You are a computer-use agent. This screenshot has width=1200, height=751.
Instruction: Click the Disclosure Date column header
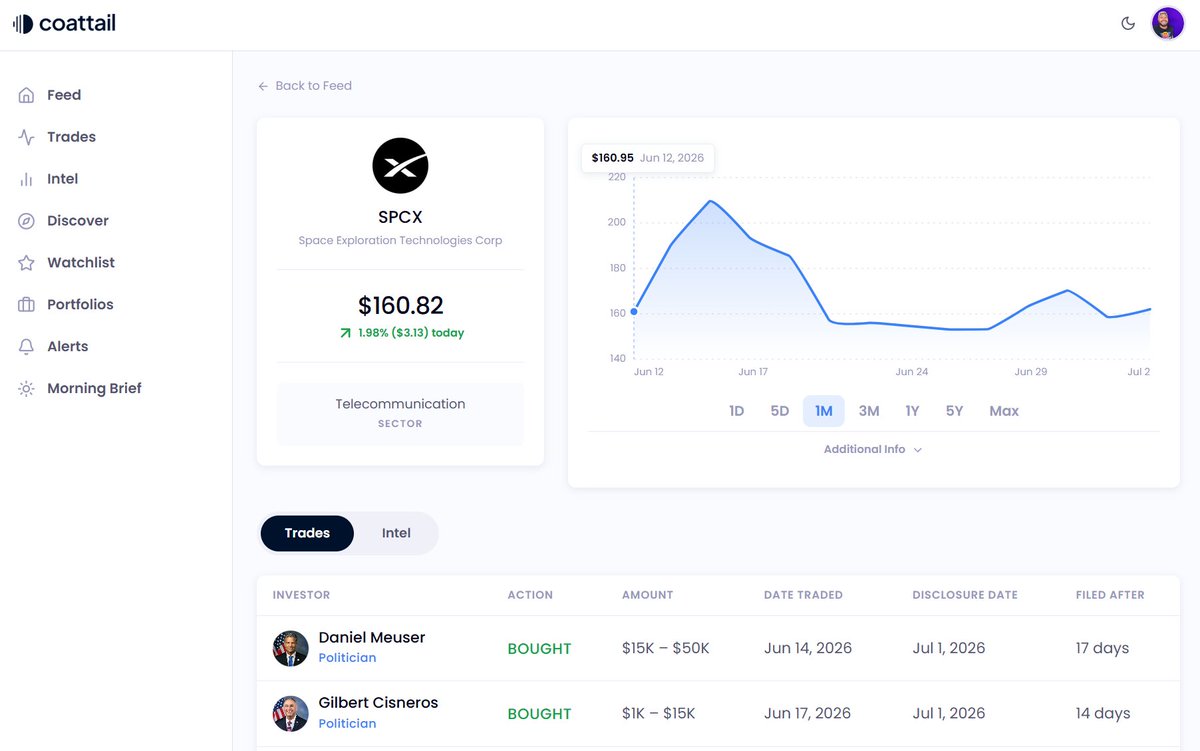[965, 595]
